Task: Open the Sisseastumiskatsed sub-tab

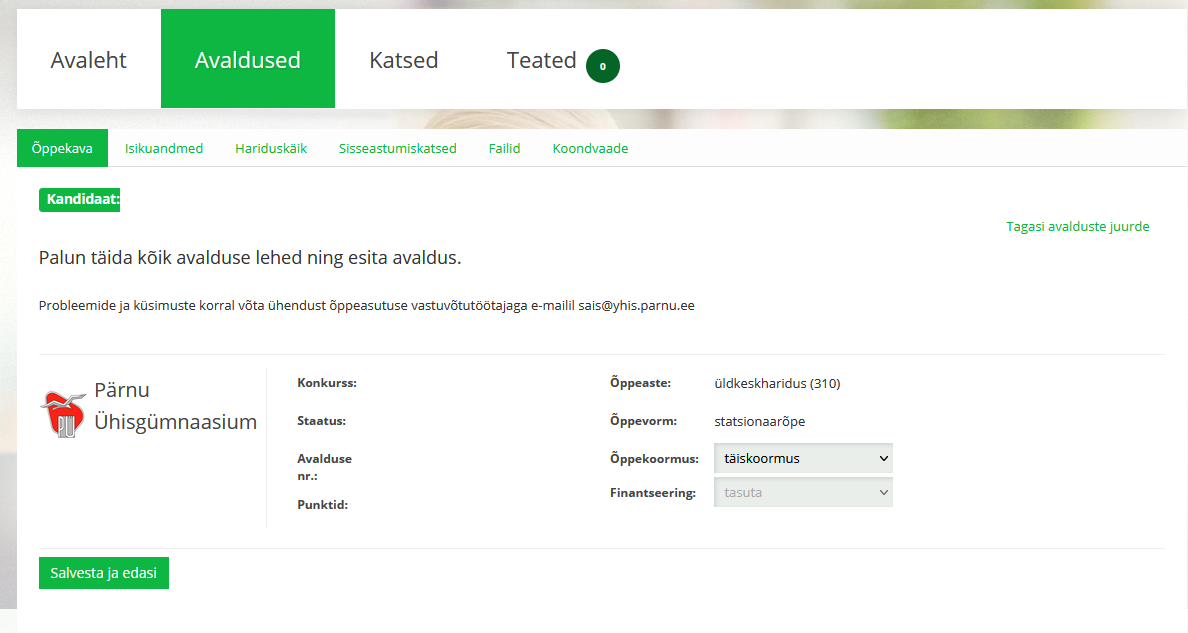Action: pyautogui.click(x=397, y=149)
